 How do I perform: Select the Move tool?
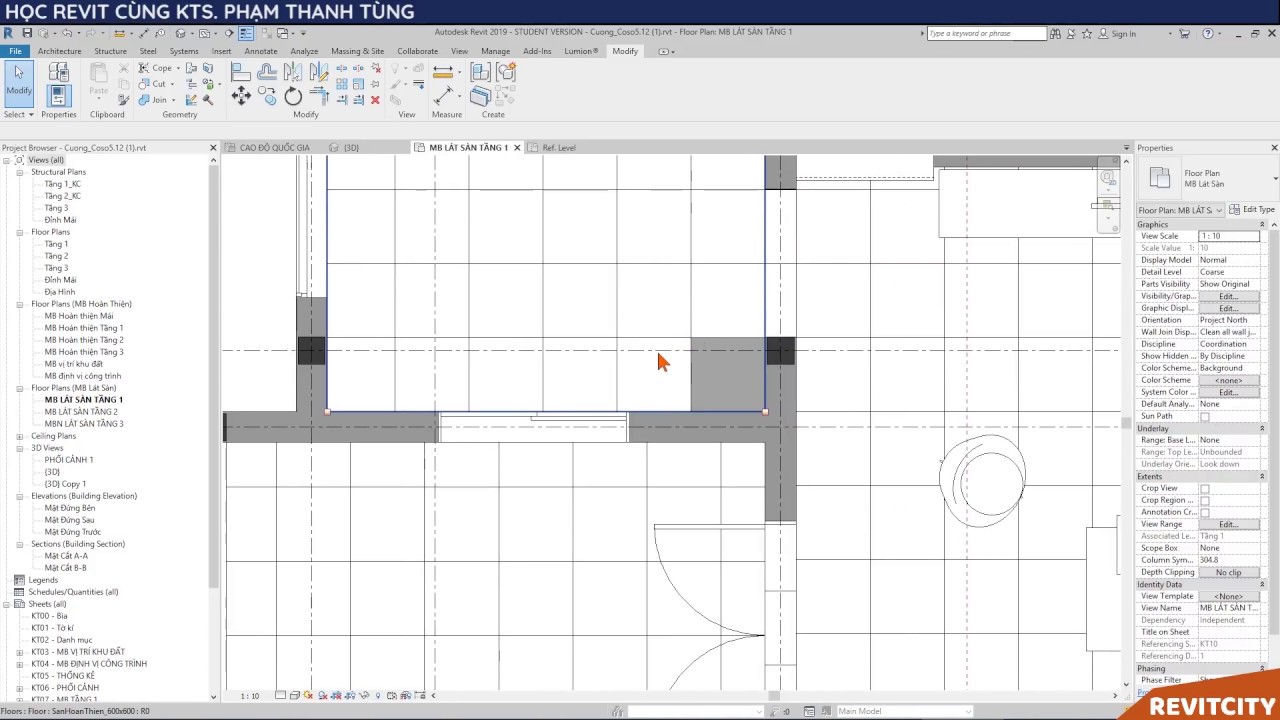click(x=241, y=96)
